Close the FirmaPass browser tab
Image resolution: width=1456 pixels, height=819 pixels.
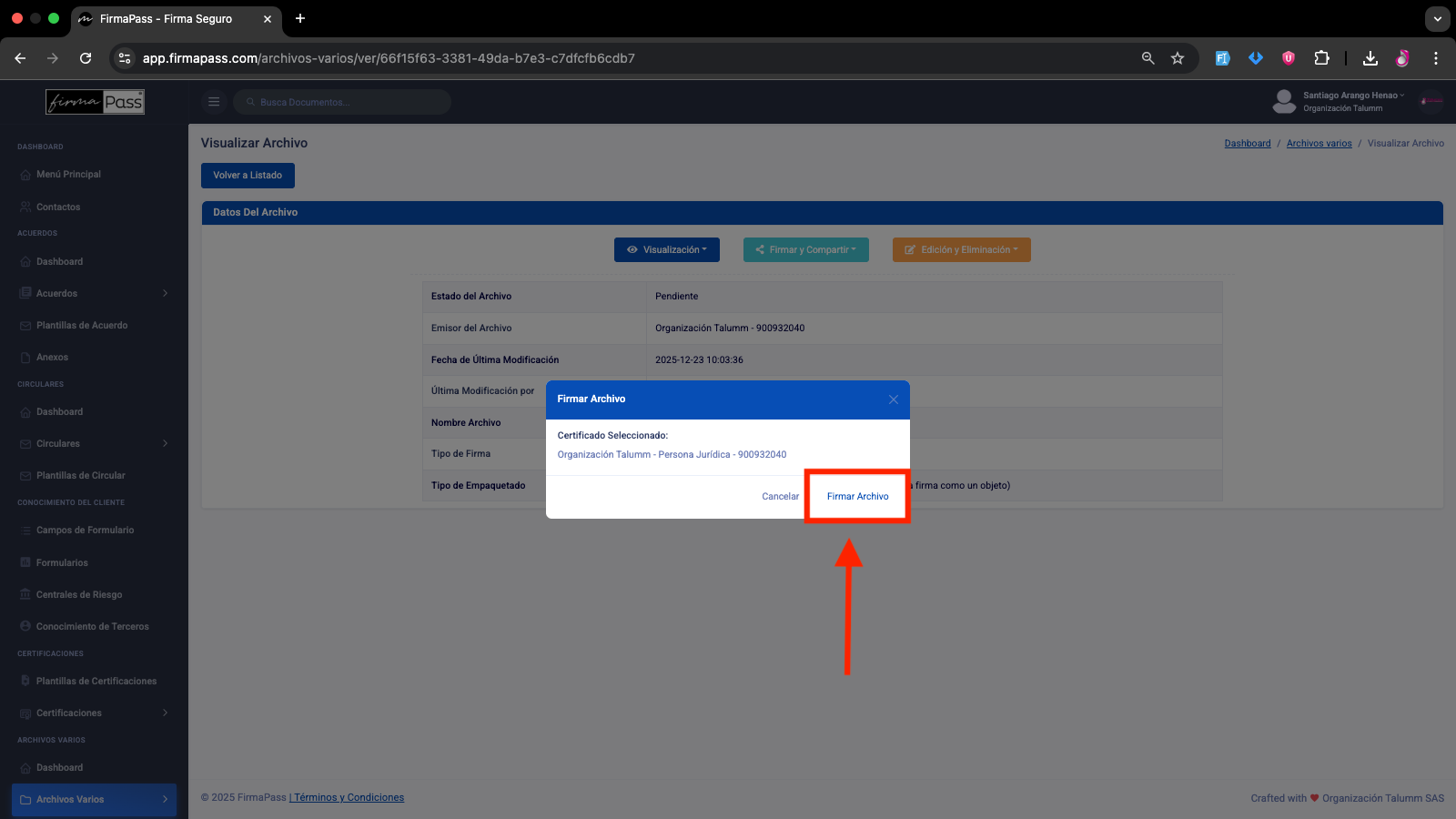click(x=268, y=18)
